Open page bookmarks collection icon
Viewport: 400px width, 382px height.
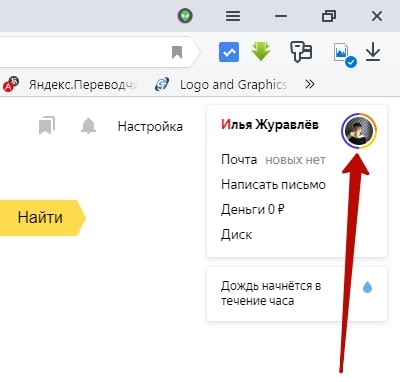(x=47, y=125)
